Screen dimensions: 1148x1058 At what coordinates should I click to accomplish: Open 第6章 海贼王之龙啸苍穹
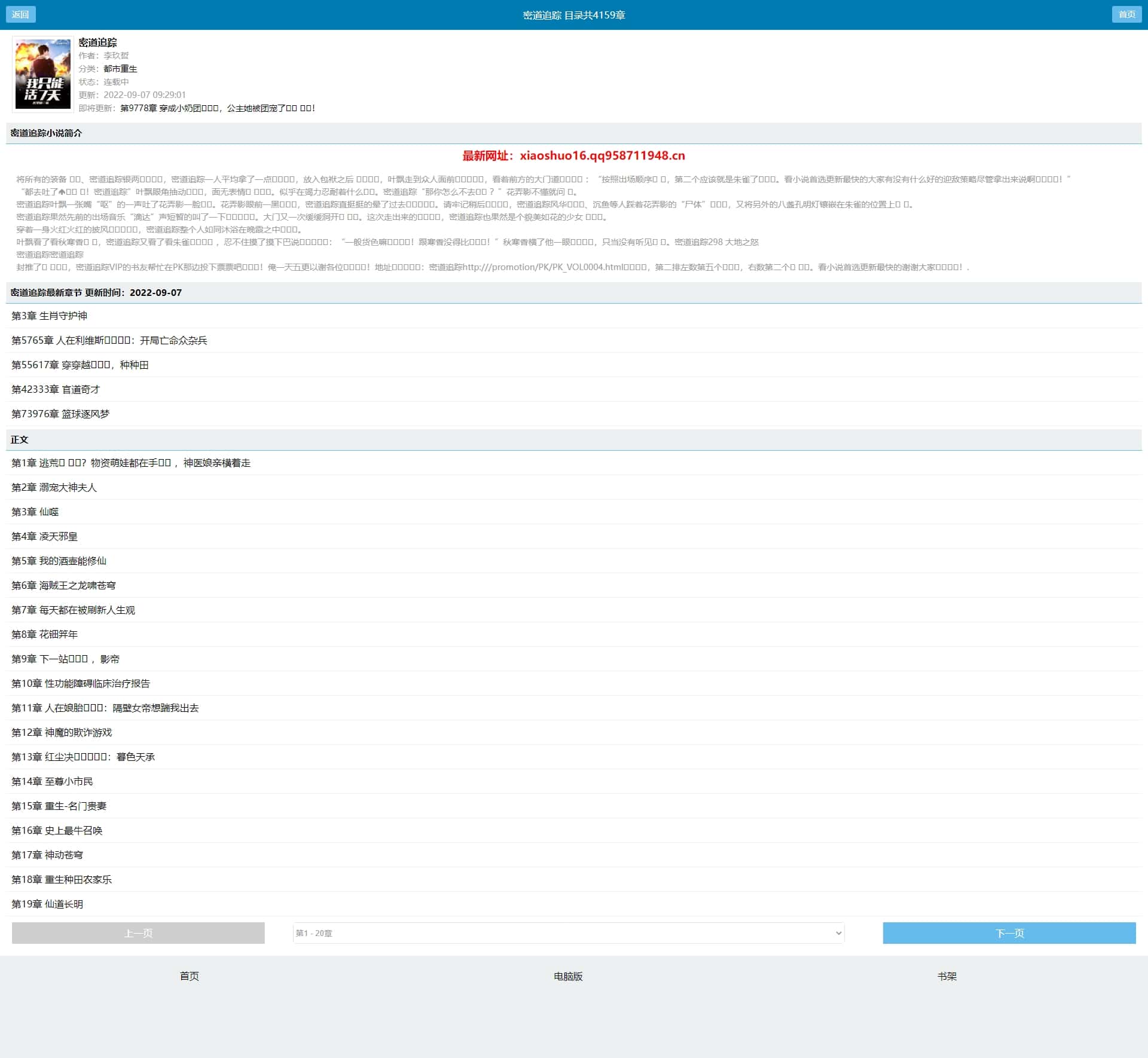[64, 585]
